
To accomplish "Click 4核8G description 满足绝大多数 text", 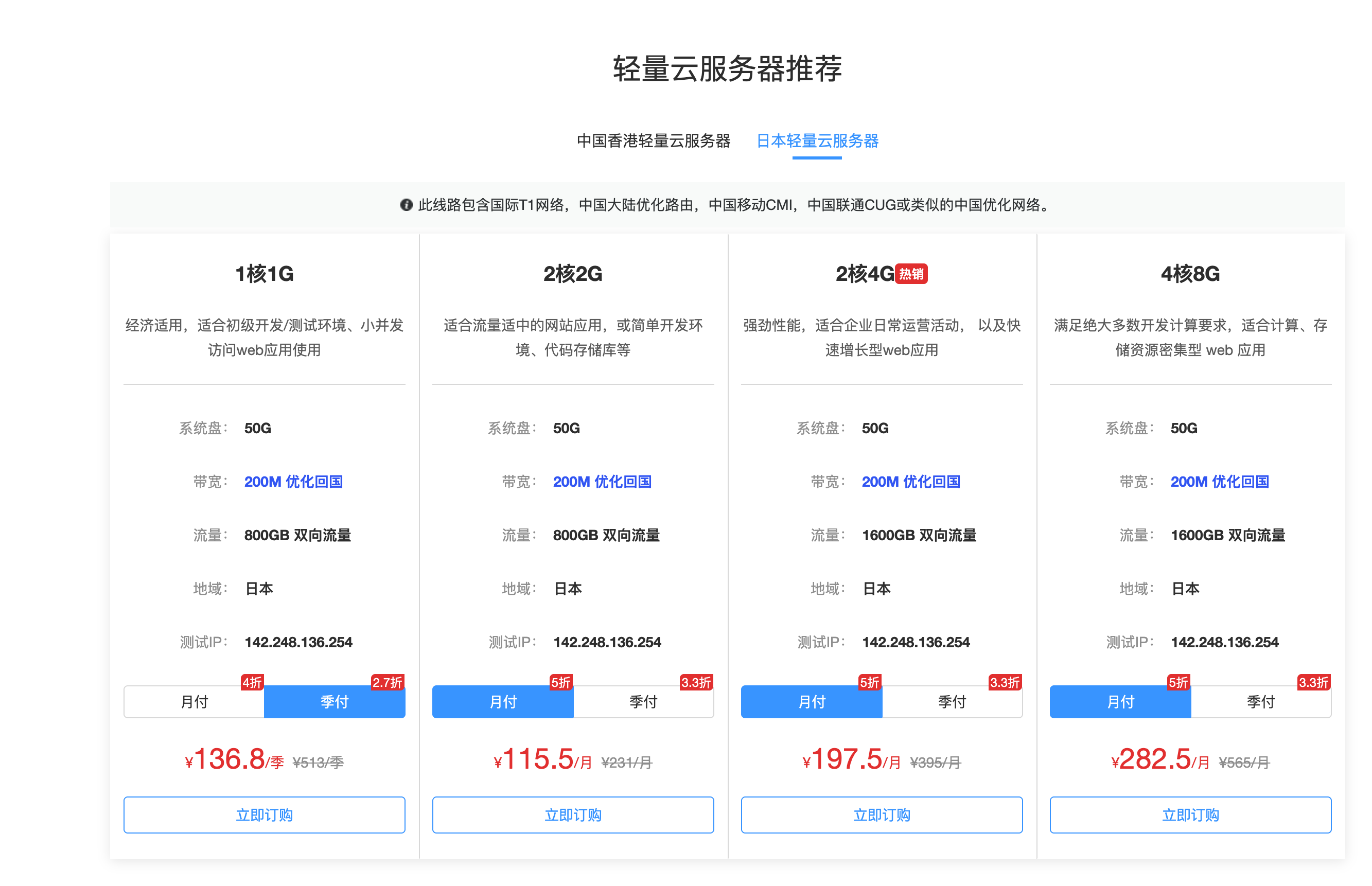I will click(x=1190, y=338).
